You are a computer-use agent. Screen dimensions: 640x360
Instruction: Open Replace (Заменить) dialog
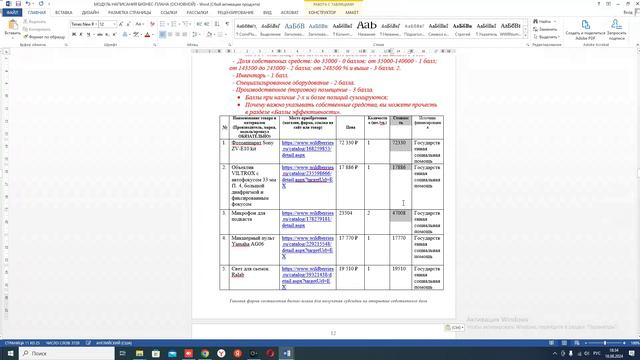pyautogui.click(x=545, y=29)
